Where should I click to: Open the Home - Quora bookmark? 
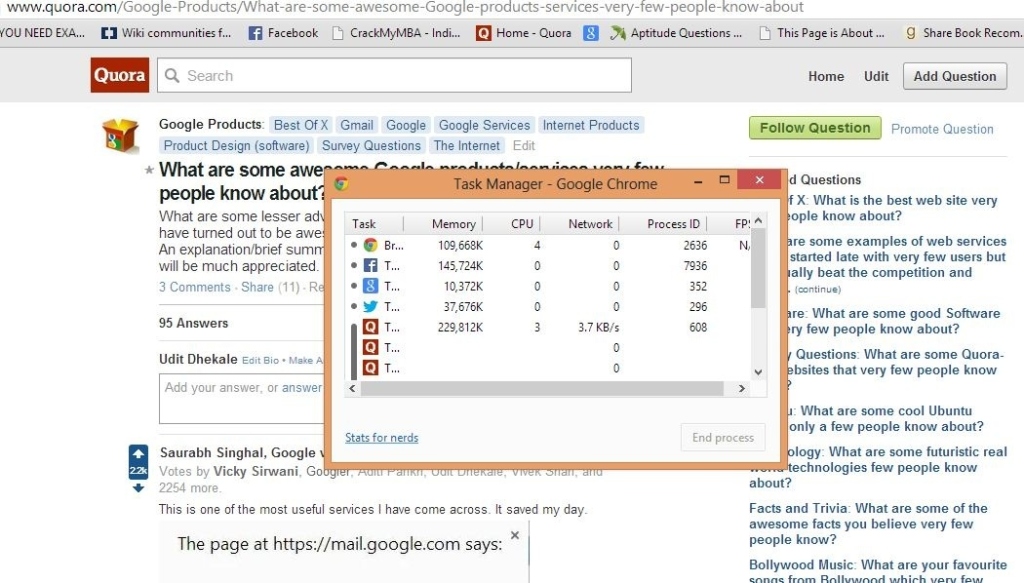tap(524, 33)
